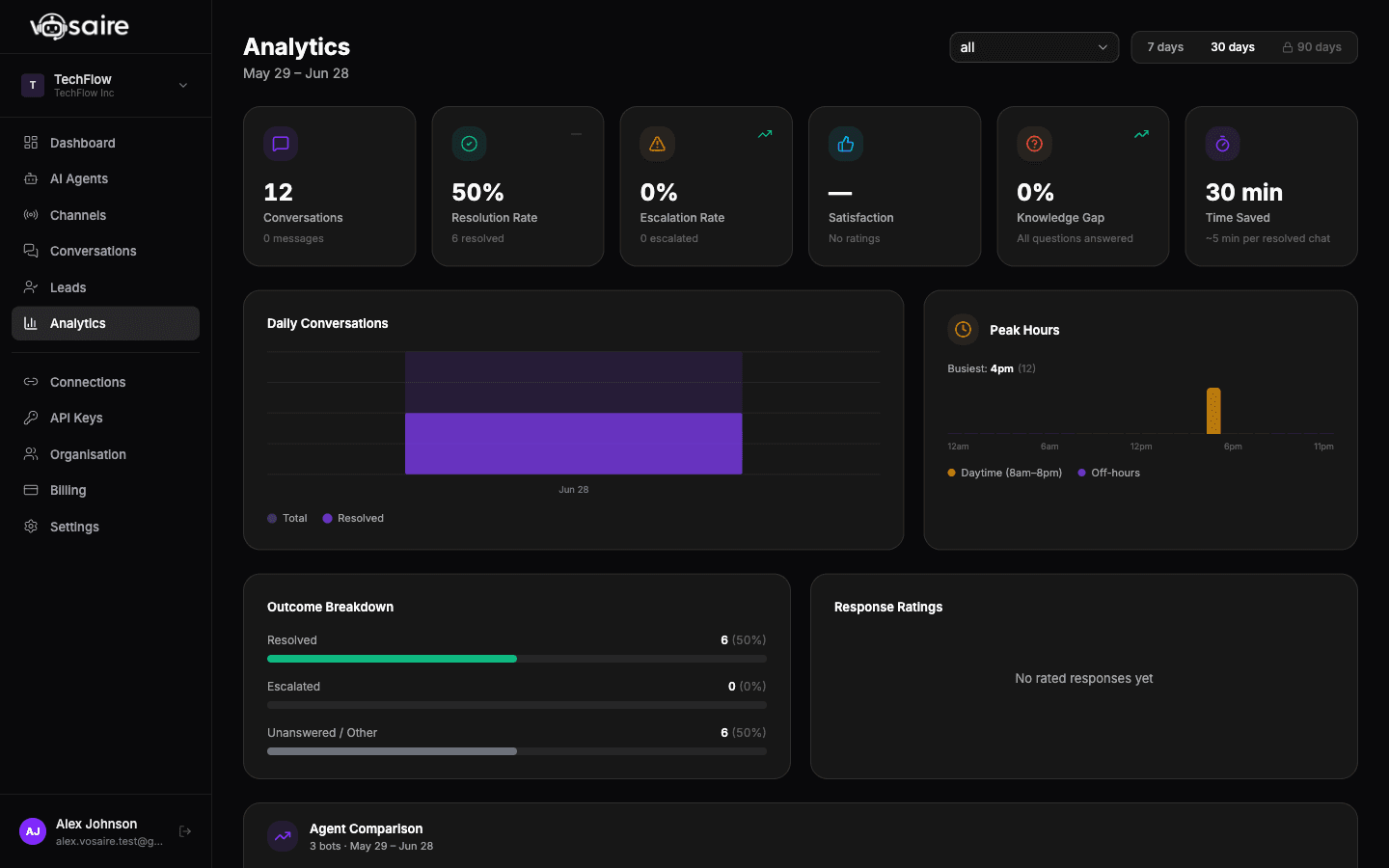1389x868 pixels.
Task: Expand the TechFlow workspace switcher
Action: coord(183,85)
